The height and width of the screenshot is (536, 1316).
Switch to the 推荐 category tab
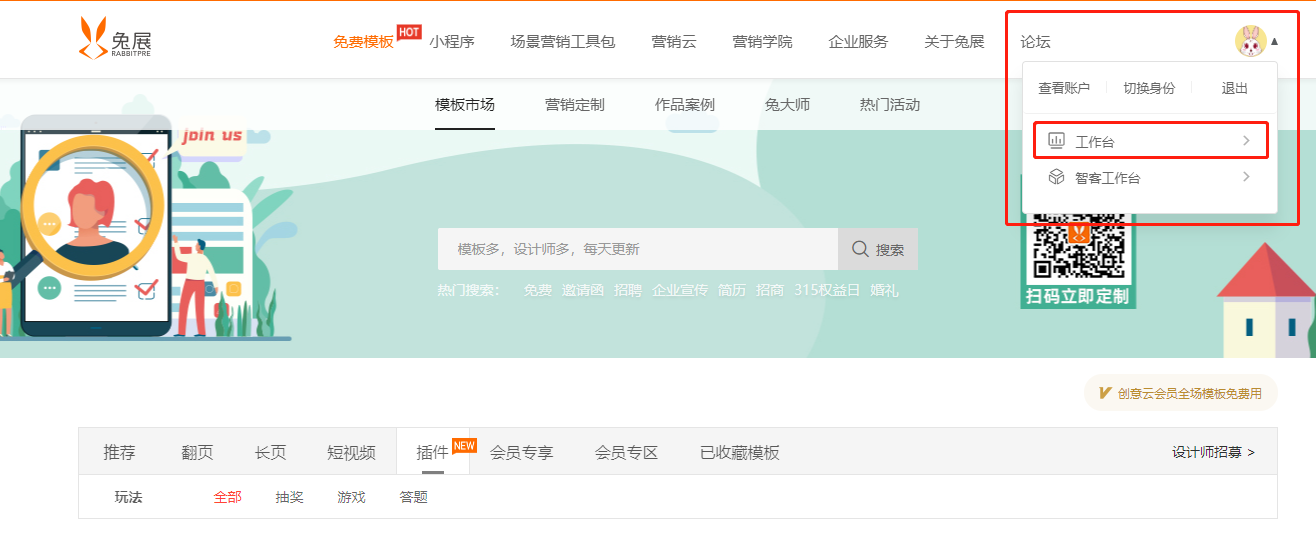coord(119,452)
